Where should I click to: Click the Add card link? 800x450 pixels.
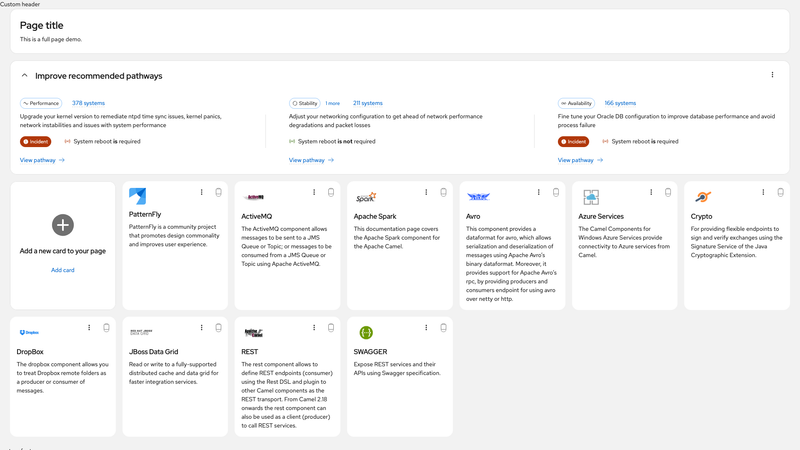[63, 270]
